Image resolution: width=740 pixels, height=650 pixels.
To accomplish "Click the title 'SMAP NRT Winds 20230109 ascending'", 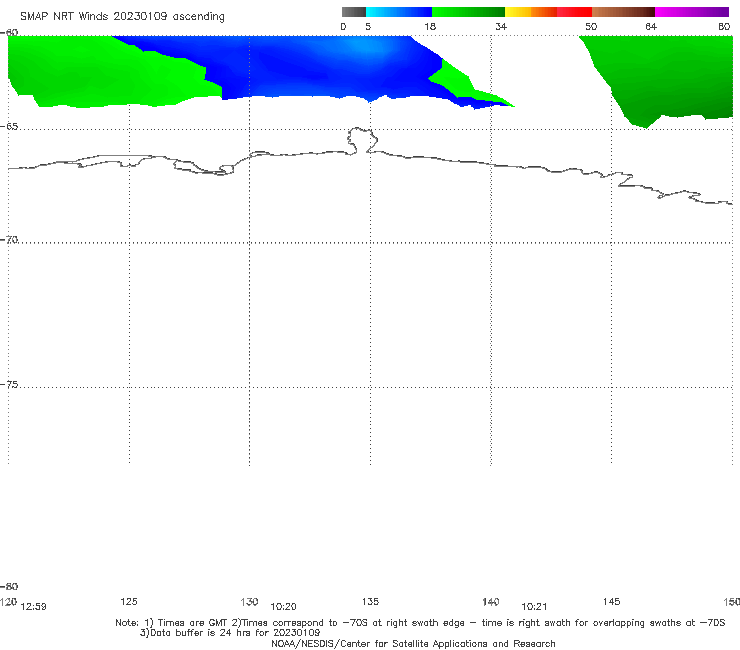I will coord(122,17).
